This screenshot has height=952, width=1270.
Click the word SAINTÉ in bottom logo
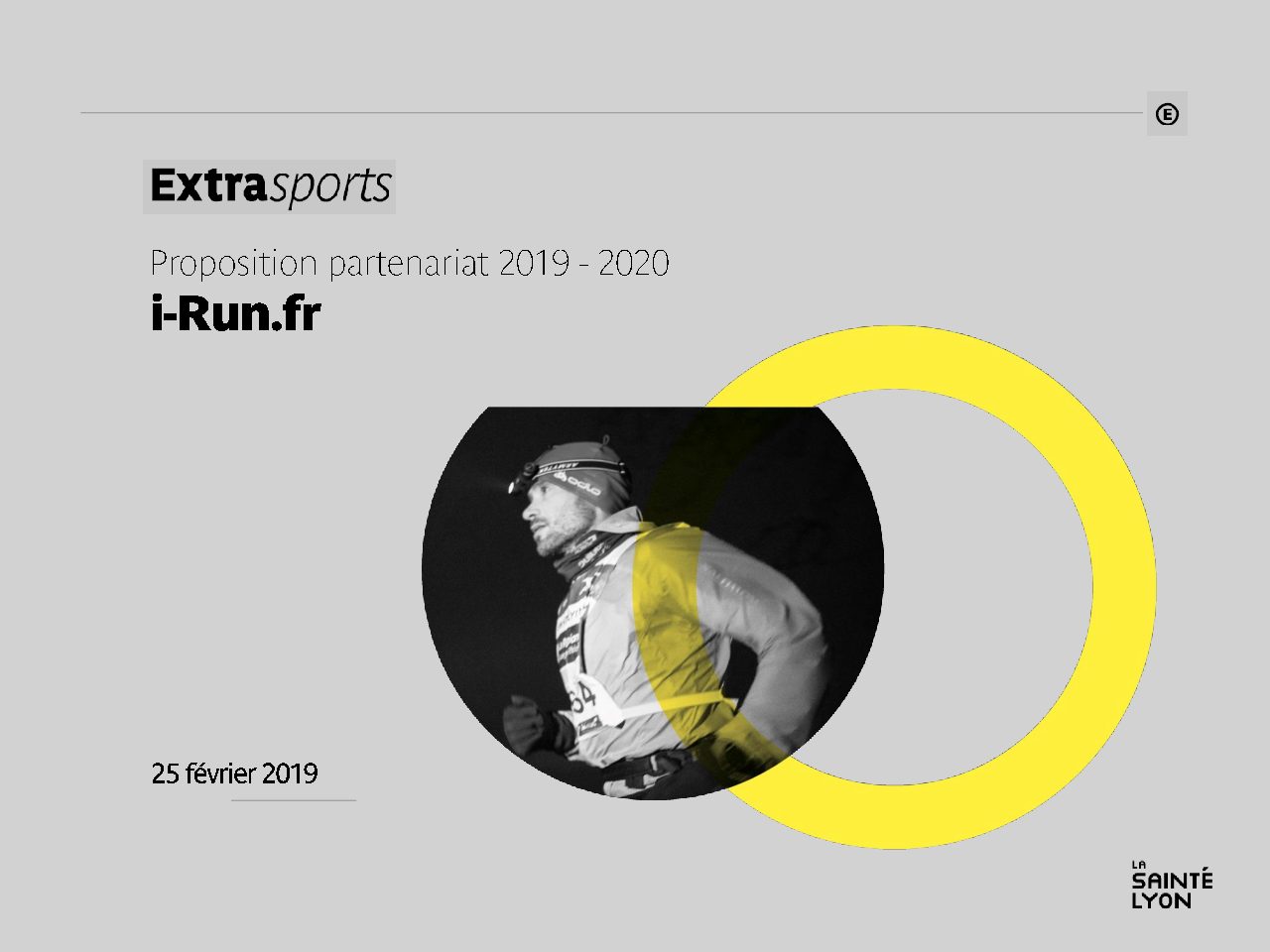click(1173, 881)
